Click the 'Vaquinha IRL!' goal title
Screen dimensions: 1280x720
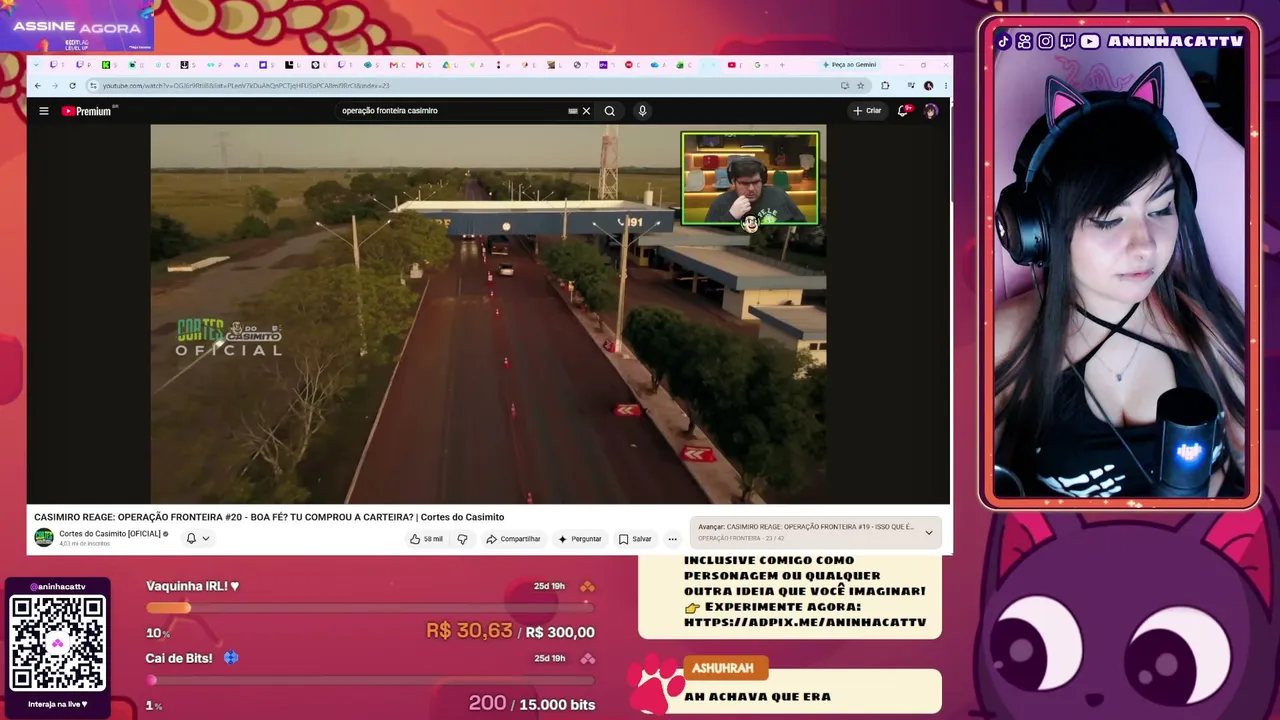click(x=192, y=586)
